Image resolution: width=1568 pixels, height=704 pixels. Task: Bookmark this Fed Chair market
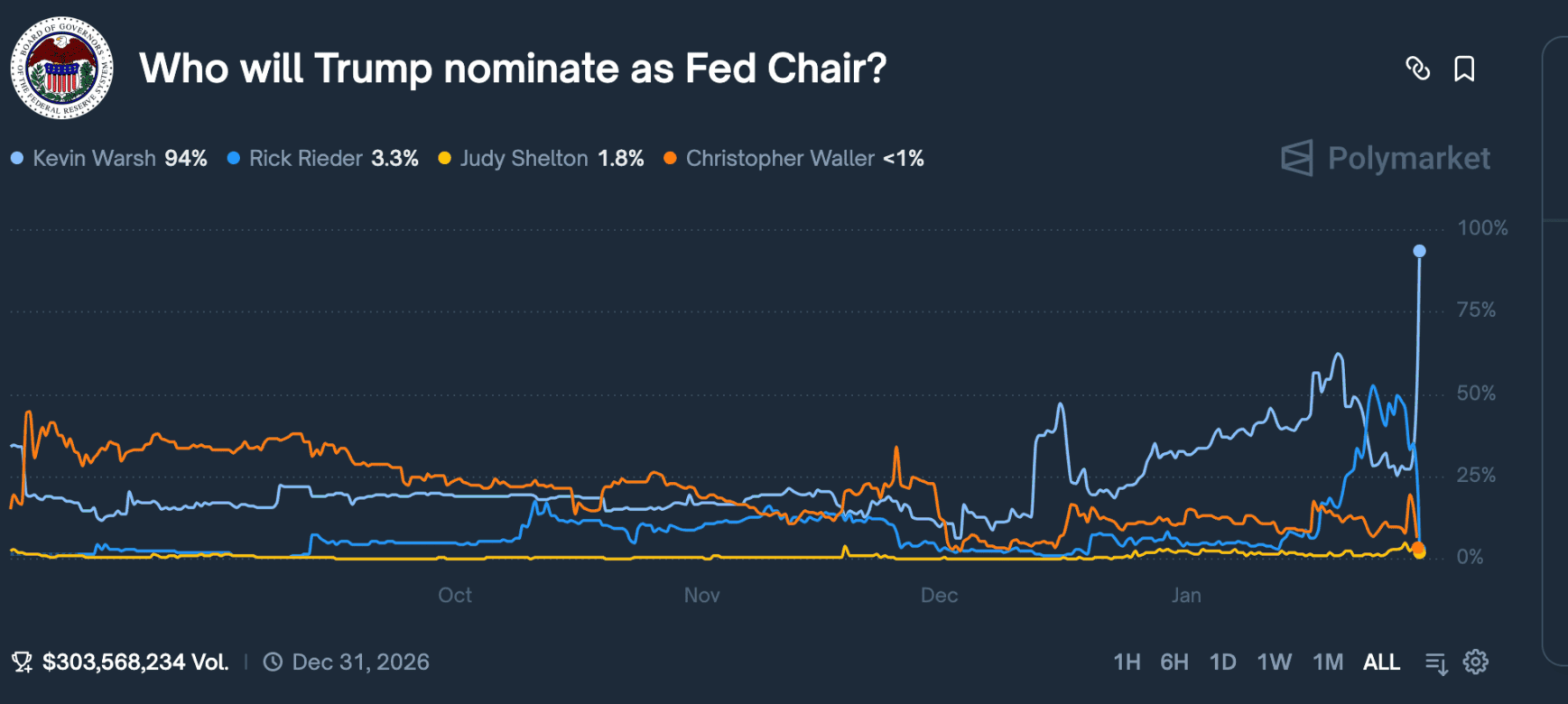tap(1464, 69)
